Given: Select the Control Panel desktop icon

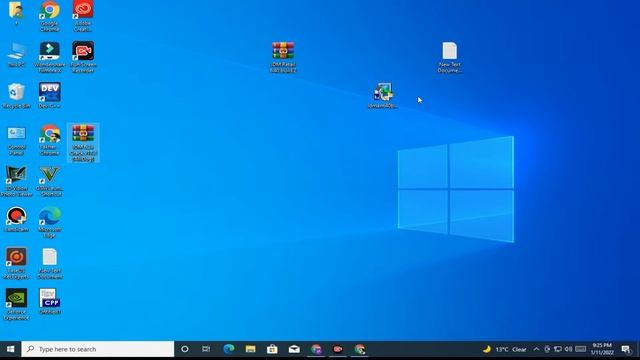Looking at the screenshot, I should pos(16,140).
